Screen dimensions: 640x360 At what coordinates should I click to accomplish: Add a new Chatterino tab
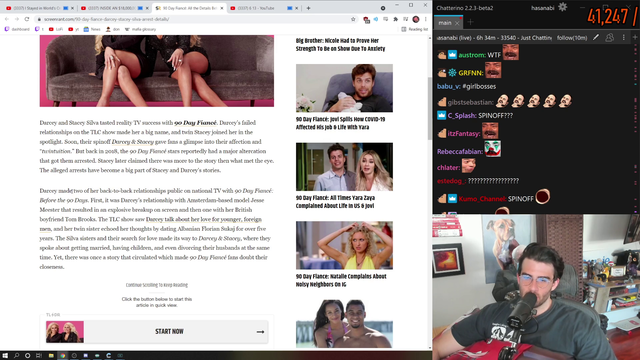point(470,22)
